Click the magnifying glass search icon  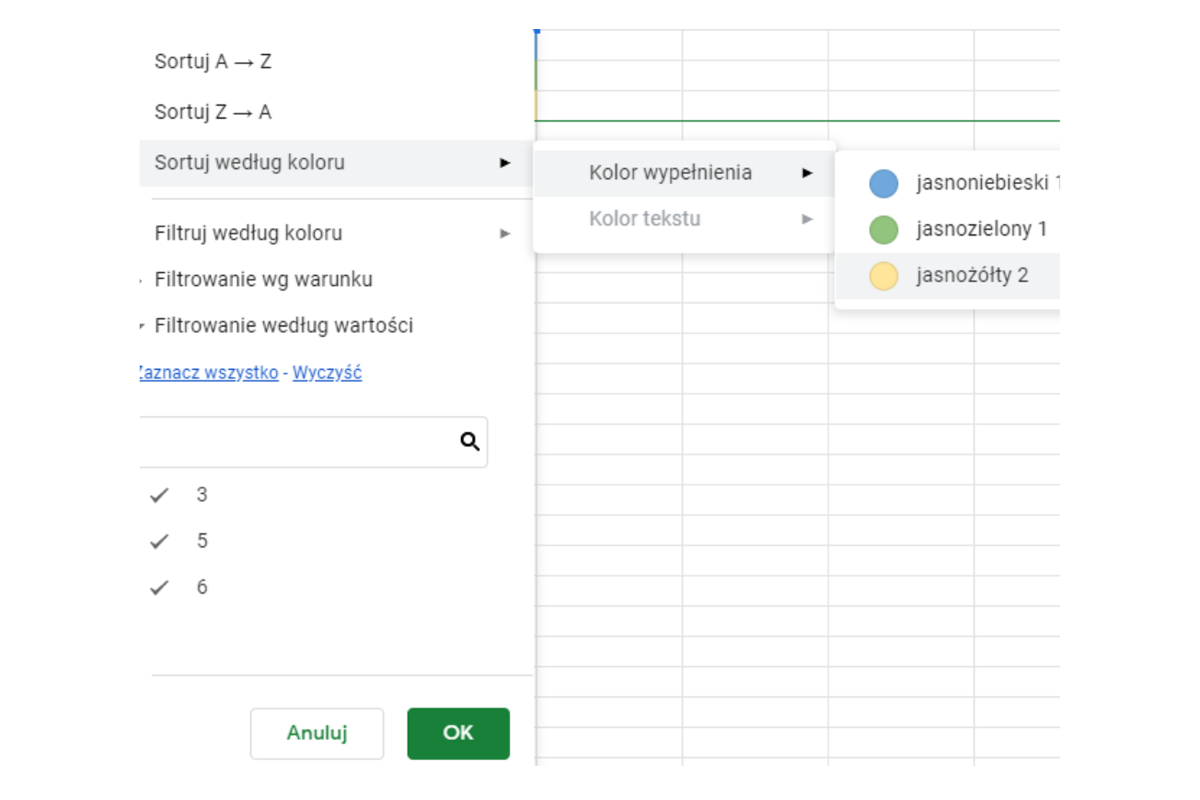tap(470, 441)
